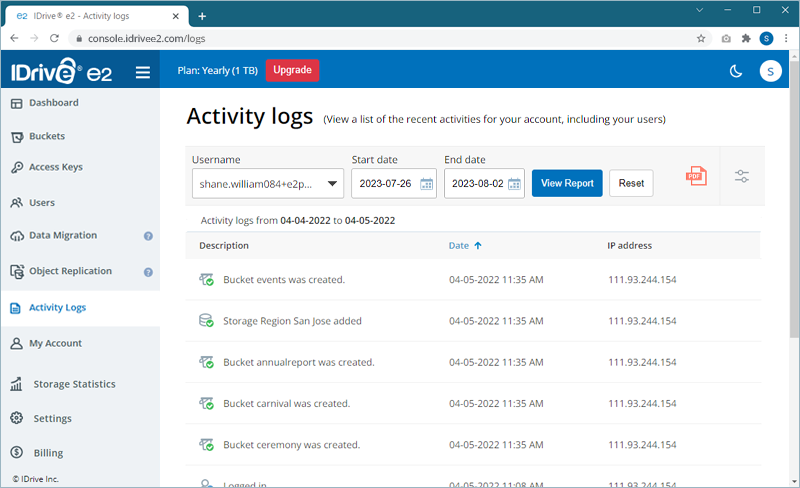The image size is (800, 488).
Task: Open calendar picker for Start date
Action: pos(427,184)
